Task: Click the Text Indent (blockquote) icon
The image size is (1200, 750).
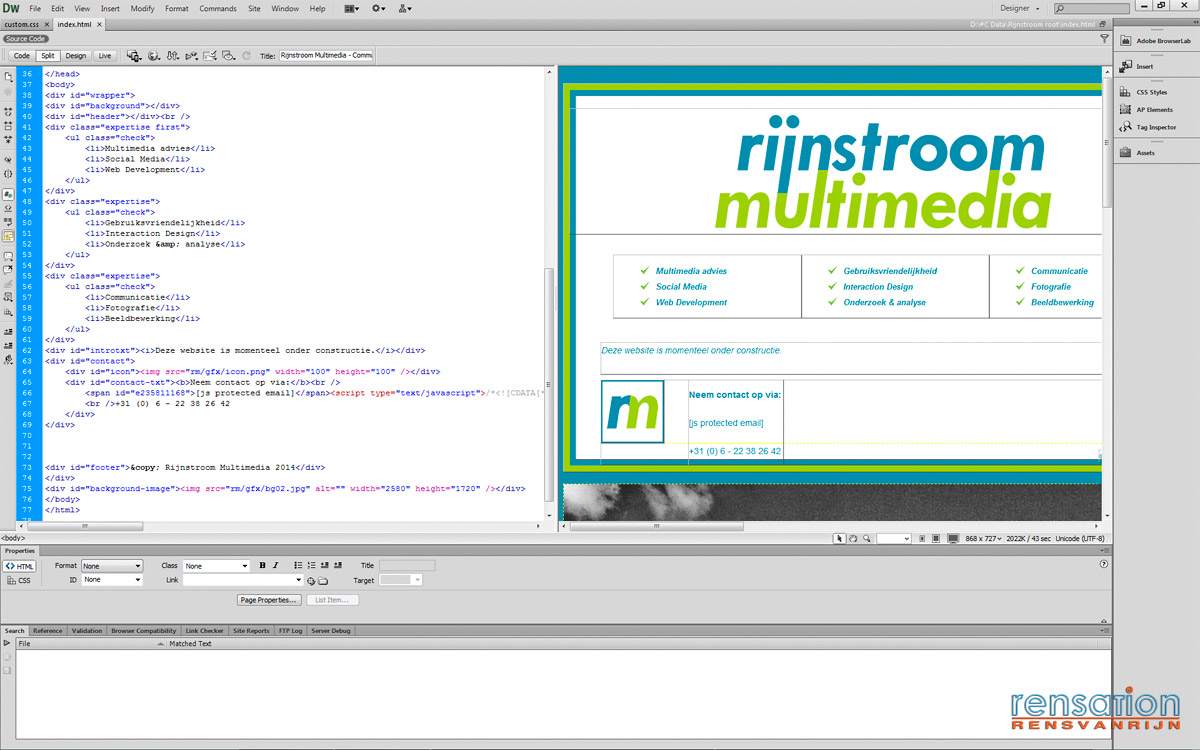Action: (x=338, y=565)
